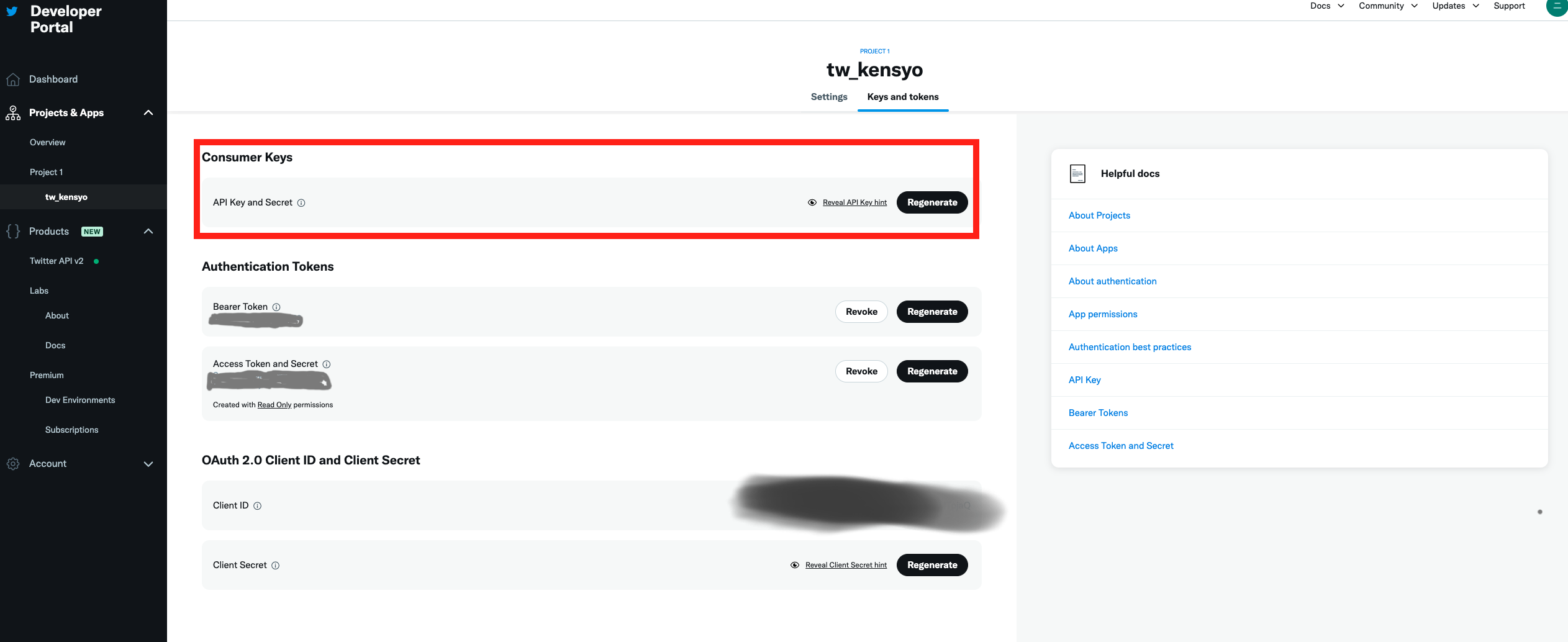Open the Authentication best practices link

point(1130,347)
